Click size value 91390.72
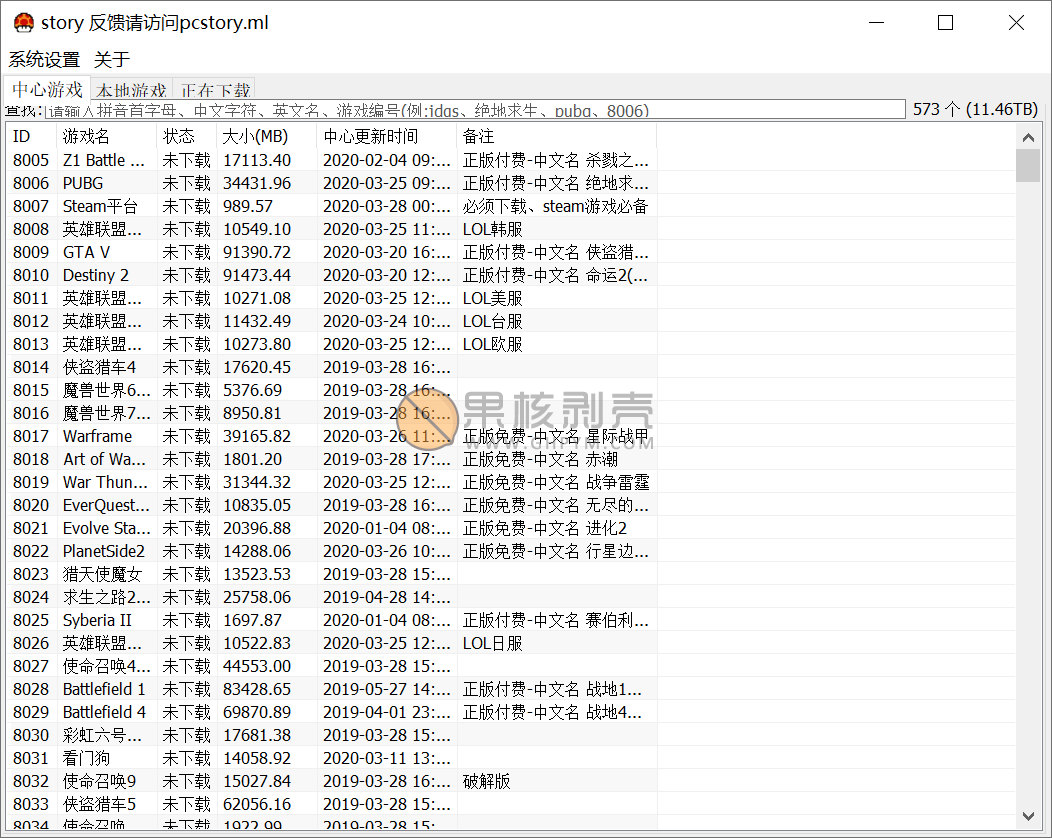The width and height of the screenshot is (1052, 838). point(257,252)
